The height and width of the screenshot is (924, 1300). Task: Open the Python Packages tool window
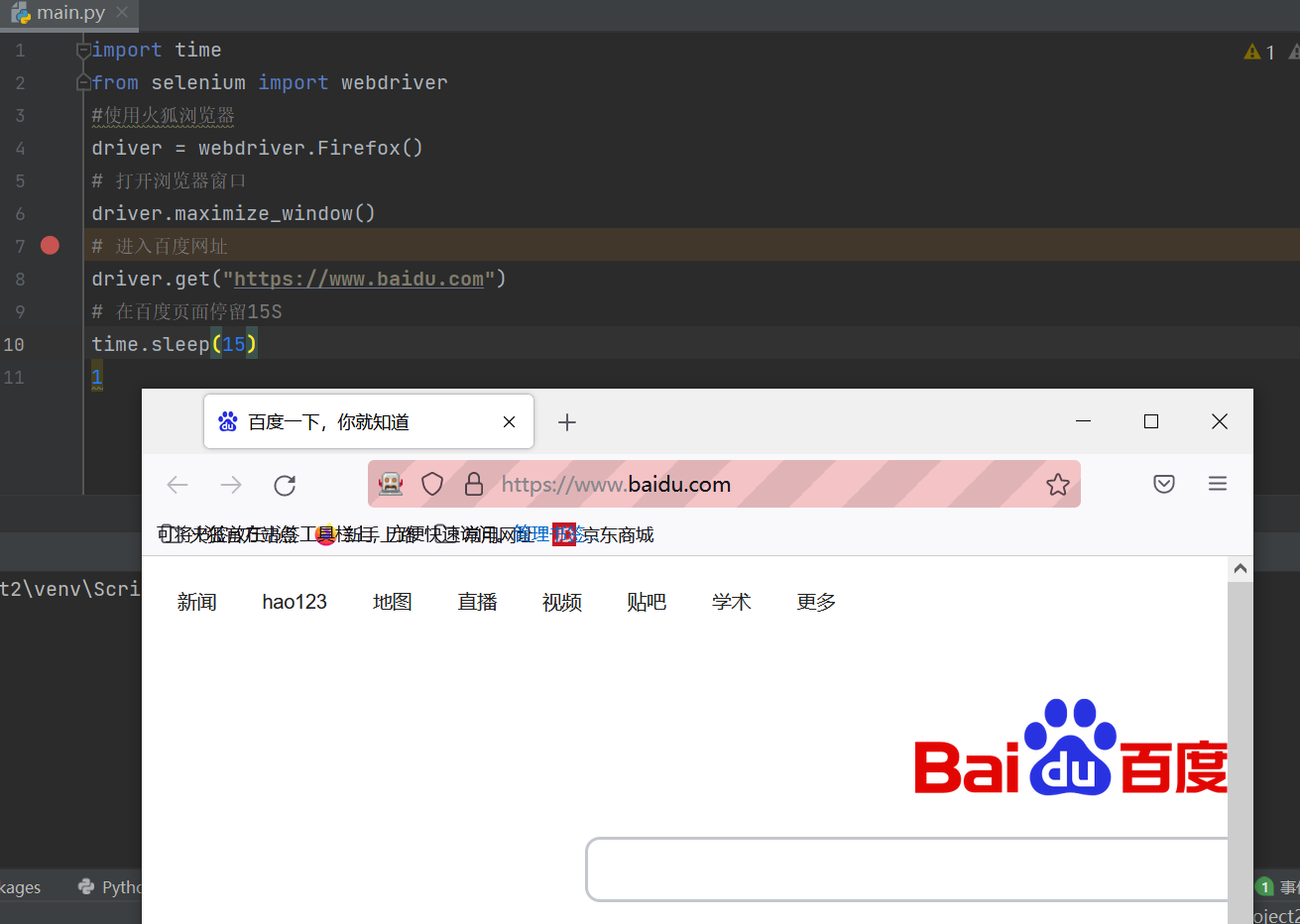[20, 887]
